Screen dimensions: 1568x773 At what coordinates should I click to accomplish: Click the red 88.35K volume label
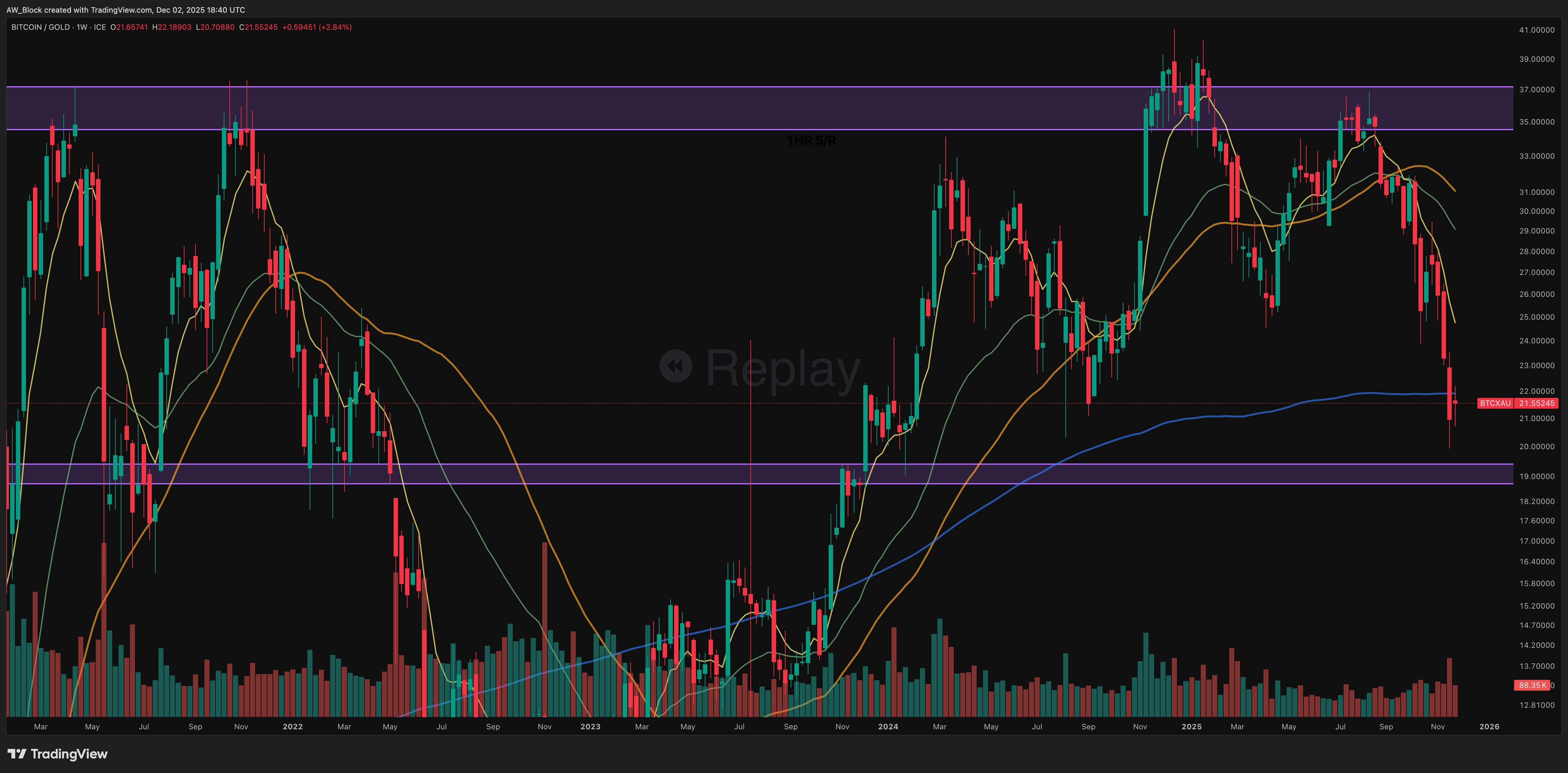click(x=1532, y=685)
